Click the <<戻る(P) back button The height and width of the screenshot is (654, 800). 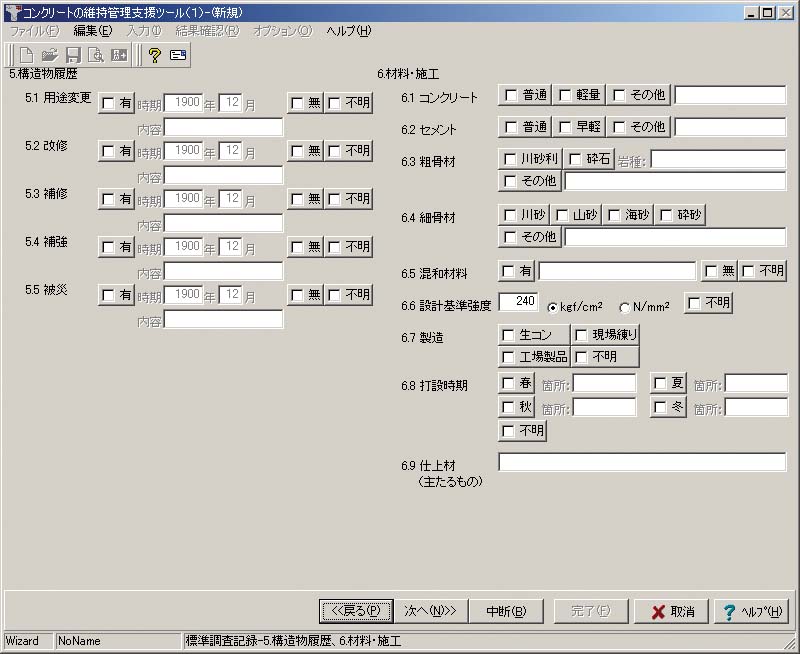coord(356,611)
